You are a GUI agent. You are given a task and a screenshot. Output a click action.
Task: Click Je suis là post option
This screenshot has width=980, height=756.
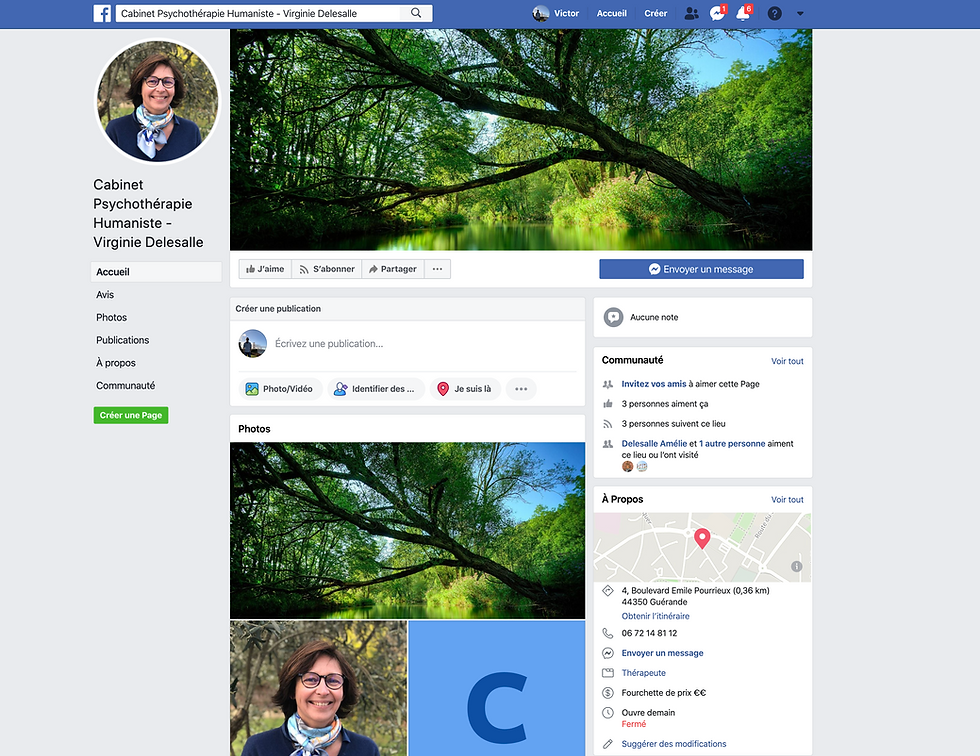[465, 389]
